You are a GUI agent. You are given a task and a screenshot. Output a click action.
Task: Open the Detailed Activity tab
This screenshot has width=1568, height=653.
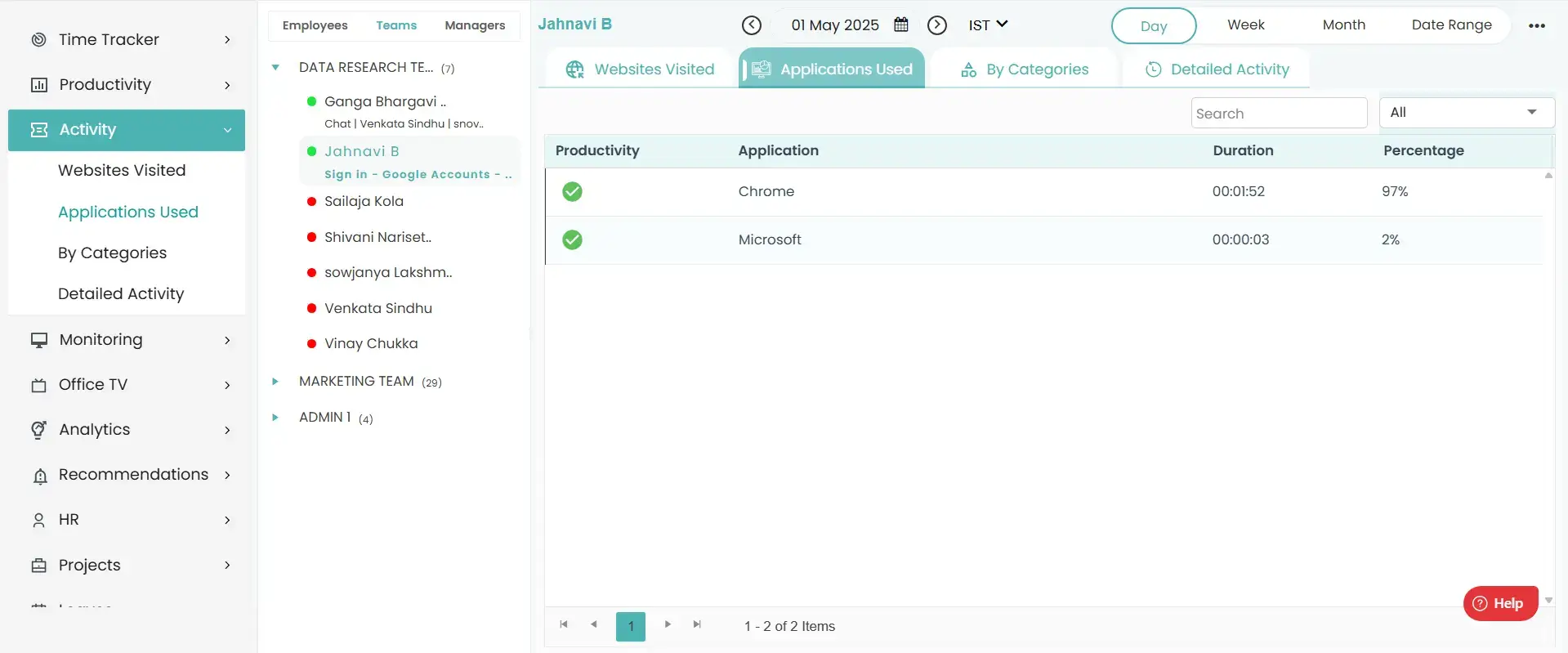click(1217, 69)
